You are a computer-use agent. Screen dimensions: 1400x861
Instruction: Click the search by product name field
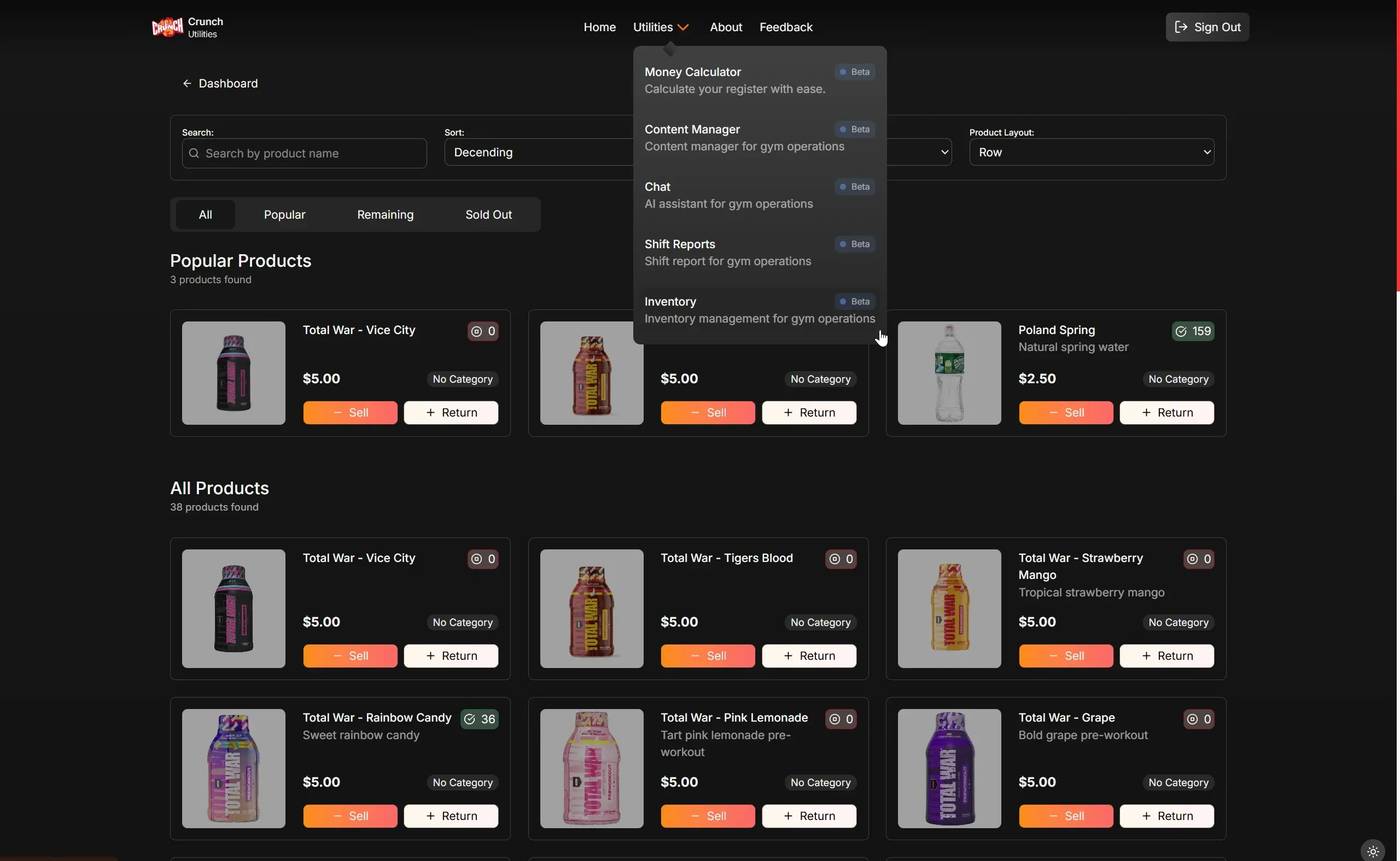click(x=304, y=153)
